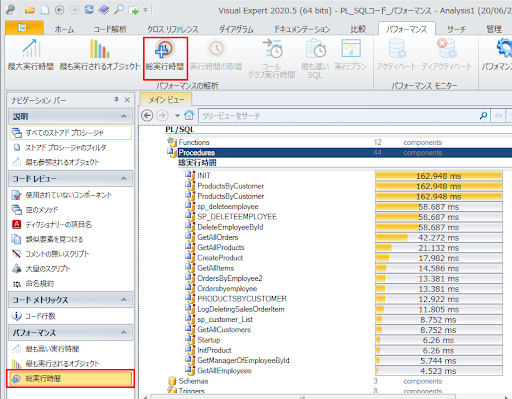
Task: Switch to the ドキュメンテーション ribbon tab
Action: click(x=302, y=29)
